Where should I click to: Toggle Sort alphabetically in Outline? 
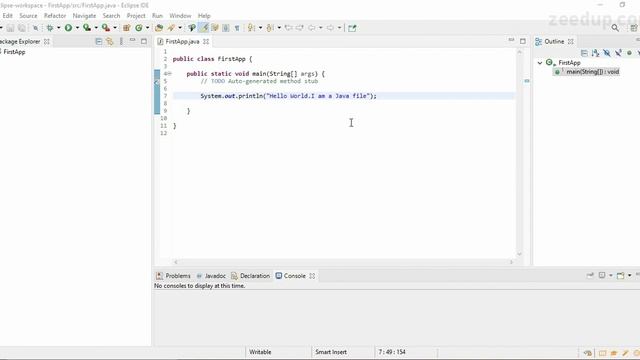(596, 53)
